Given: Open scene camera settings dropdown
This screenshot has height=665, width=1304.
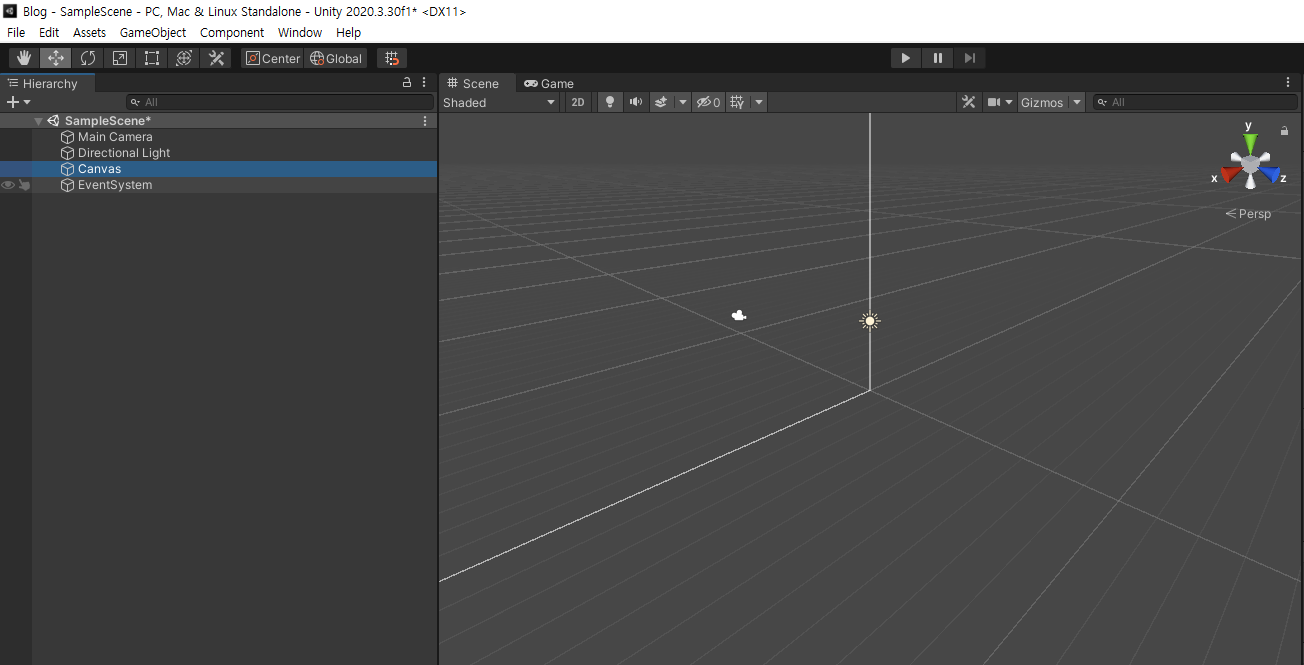Looking at the screenshot, I should 1000,102.
